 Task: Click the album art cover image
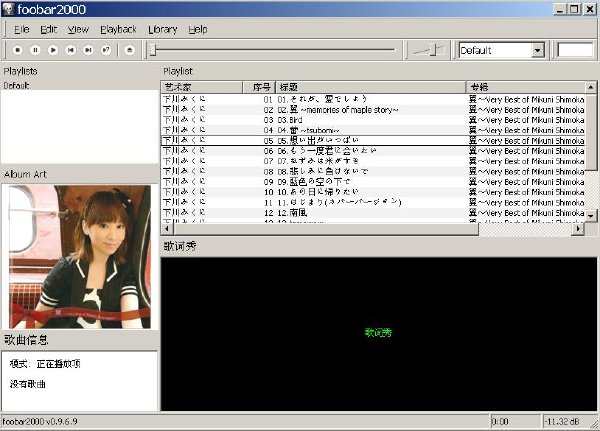point(80,257)
